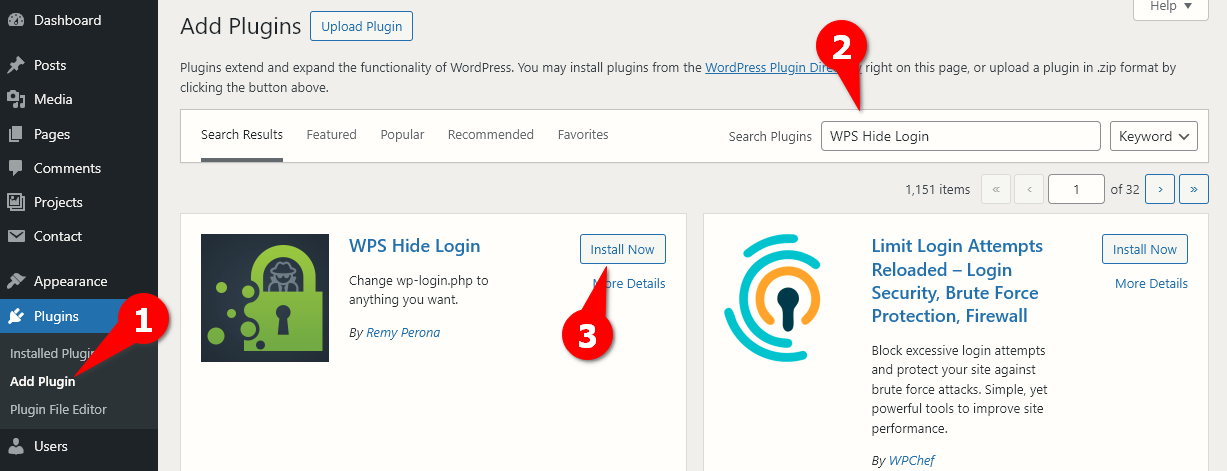Select Plugin File Editor submenu item

click(x=58, y=409)
